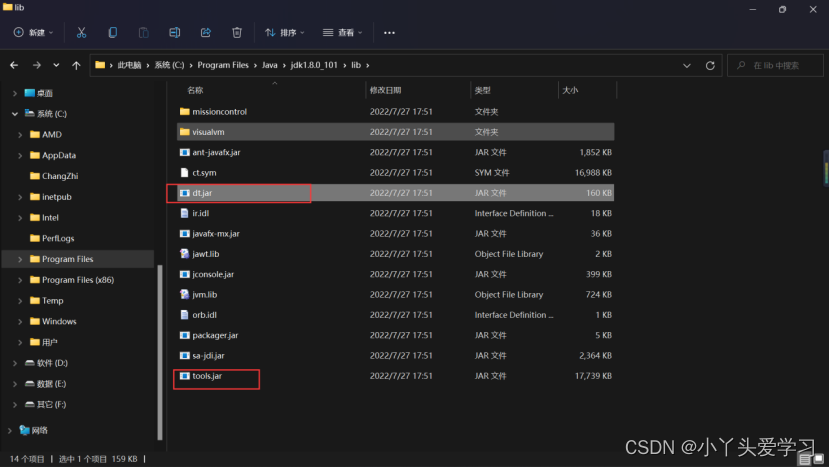This screenshot has width=830, height=467.
Task: Click the Delete trash icon
Action: point(237,33)
